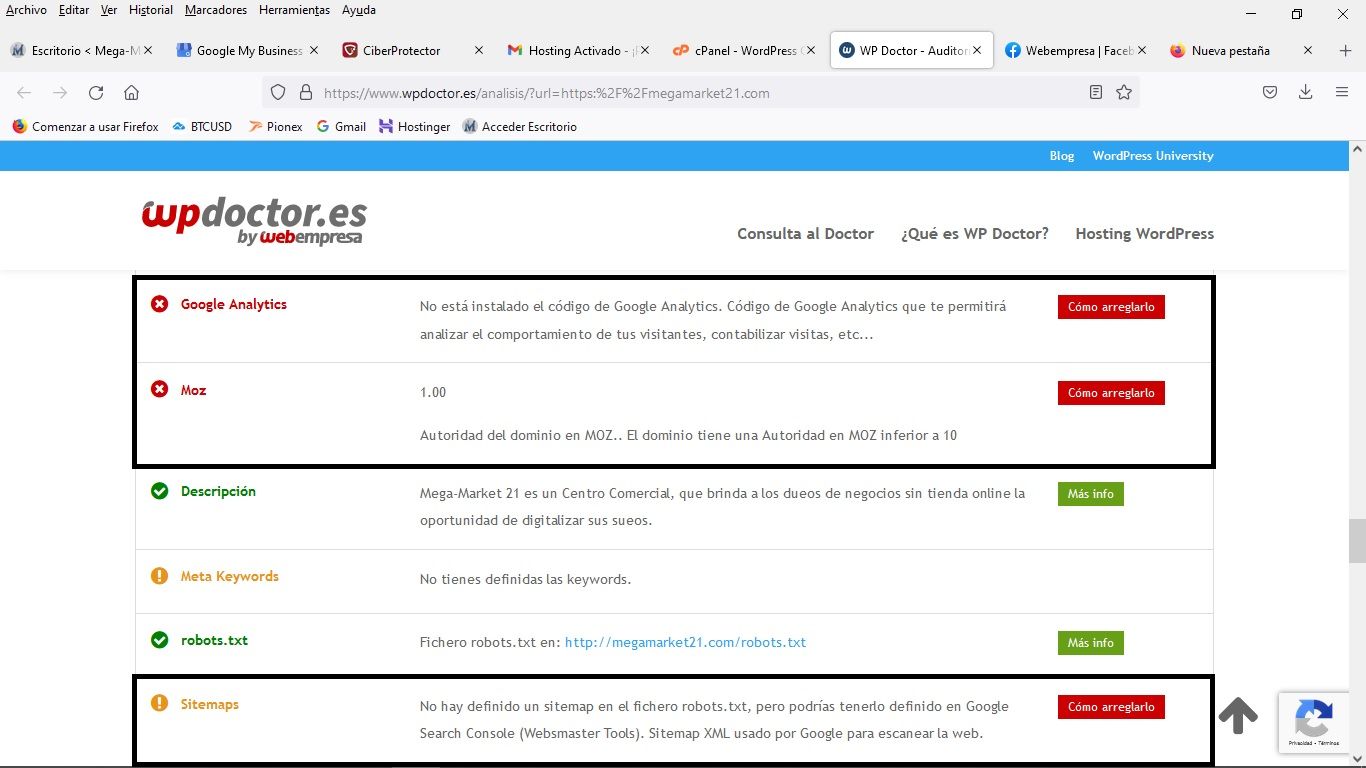This screenshot has height=768, width=1366.
Task: Open the Pocket save icon
Action: pyautogui.click(x=1270, y=93)
